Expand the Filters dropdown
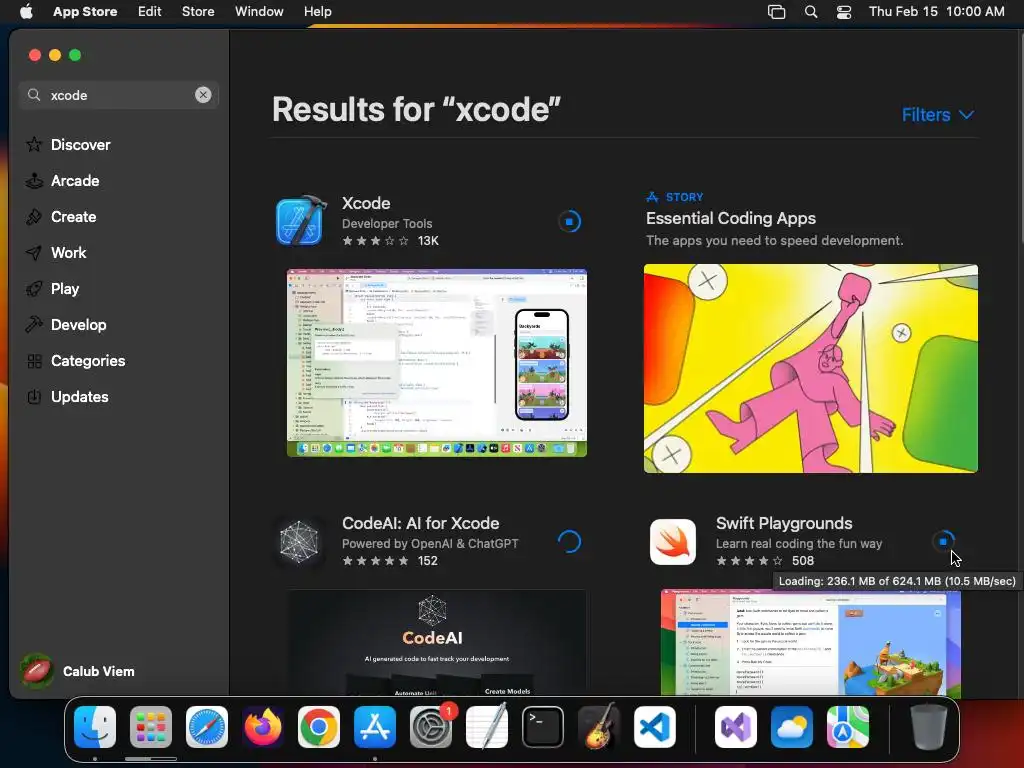 pos(938,115)
